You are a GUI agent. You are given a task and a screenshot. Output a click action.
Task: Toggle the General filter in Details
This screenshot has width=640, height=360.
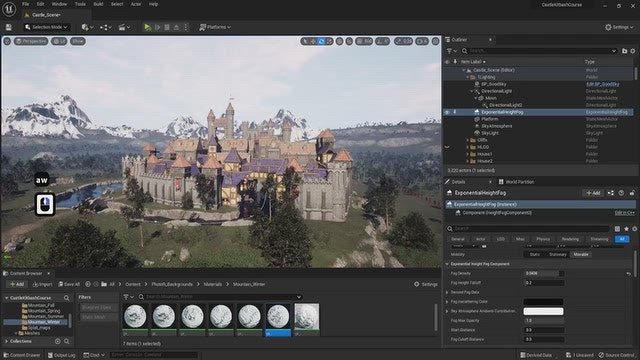point(458,239)
